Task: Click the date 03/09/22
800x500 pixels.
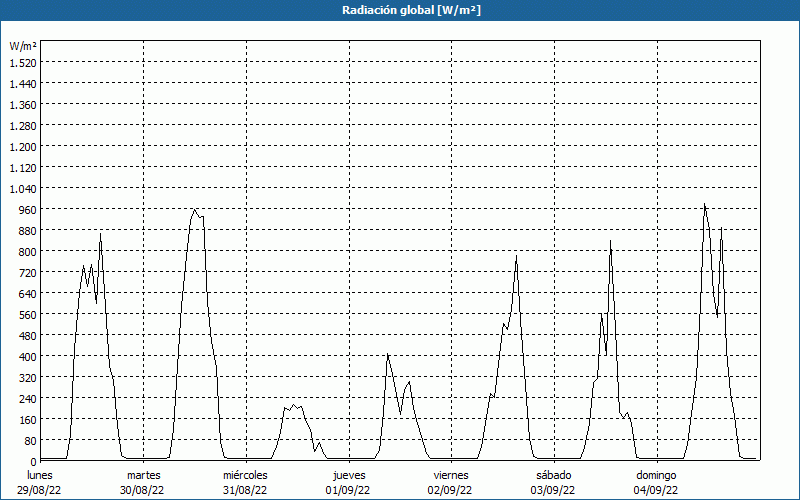Action: [553, 490]
